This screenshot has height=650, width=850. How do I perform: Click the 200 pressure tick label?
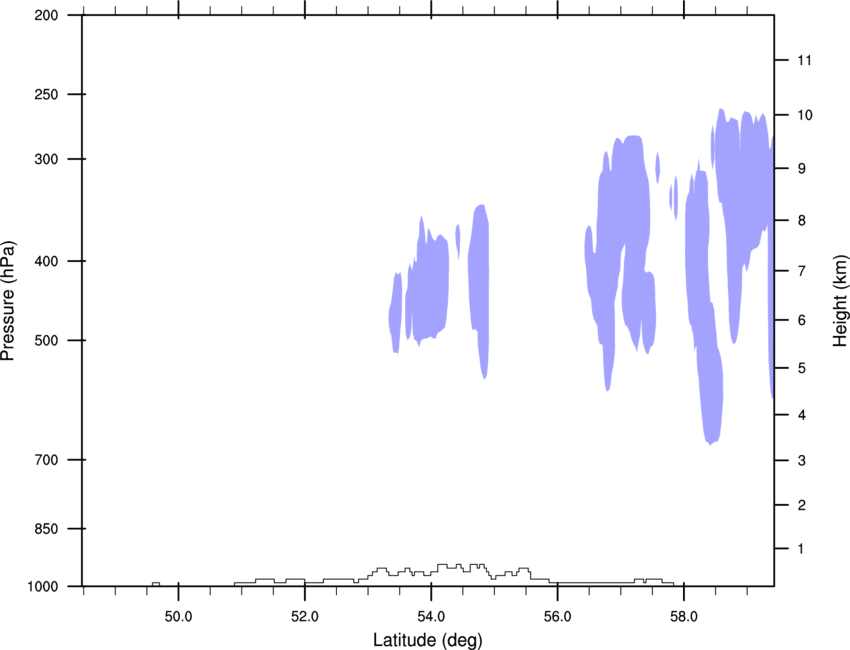pos(47,15)
